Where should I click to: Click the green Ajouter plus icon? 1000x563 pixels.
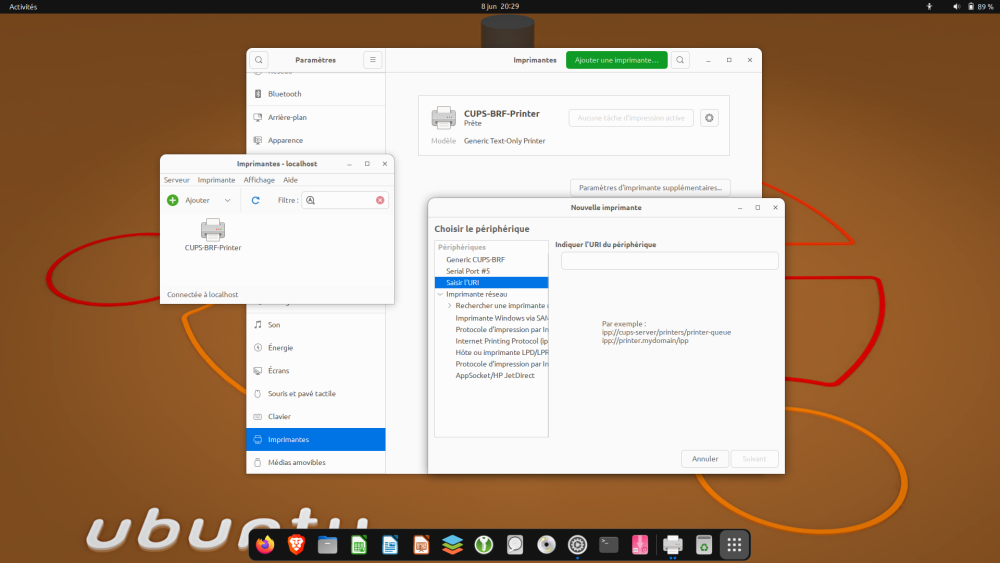point(173,200)
